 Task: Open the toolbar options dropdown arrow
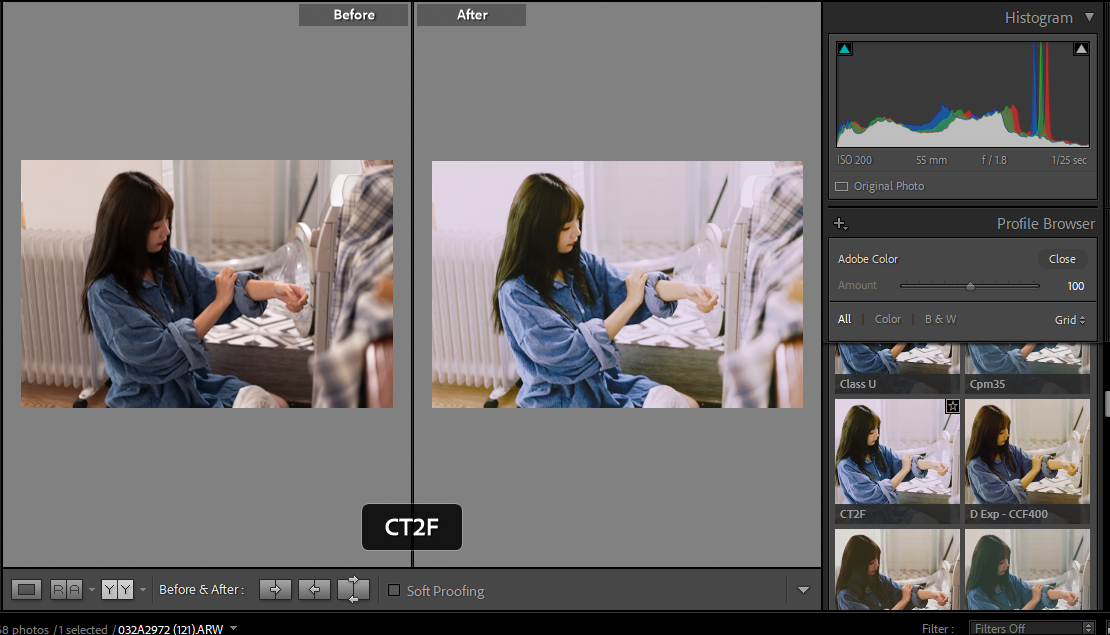click(803, 590)
